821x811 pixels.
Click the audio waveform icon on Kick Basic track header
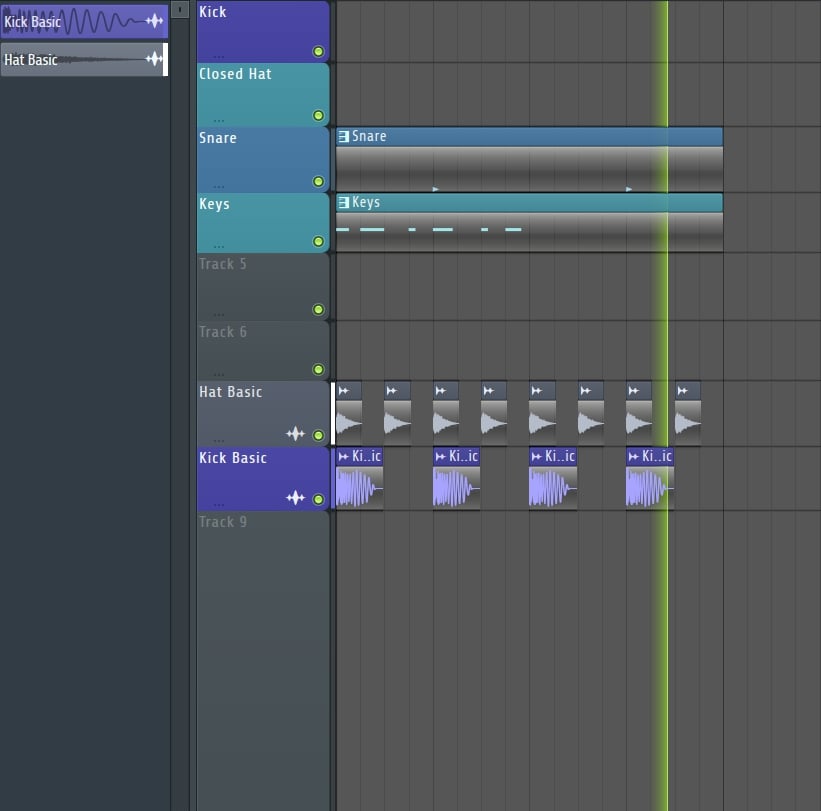click(x=295, y=498)
